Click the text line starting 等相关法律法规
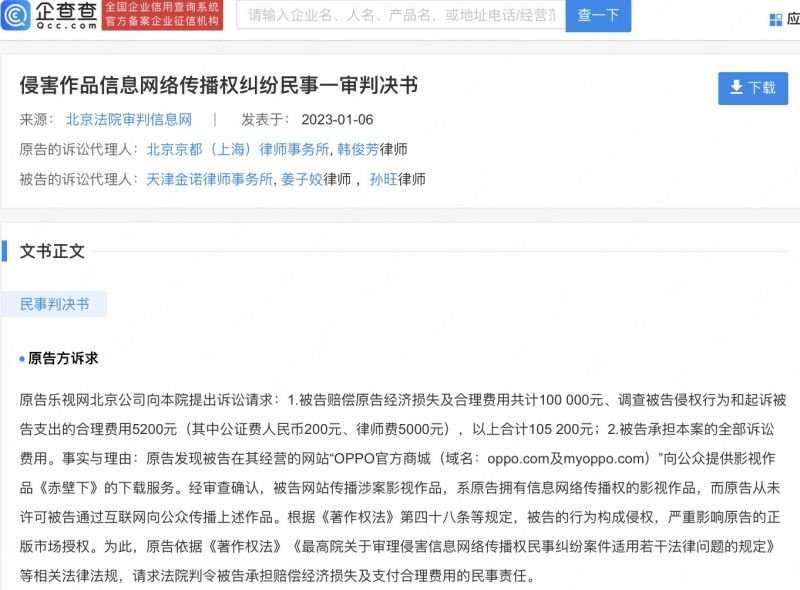The width and height of the screenshot is (800, 590). point(278,576)
